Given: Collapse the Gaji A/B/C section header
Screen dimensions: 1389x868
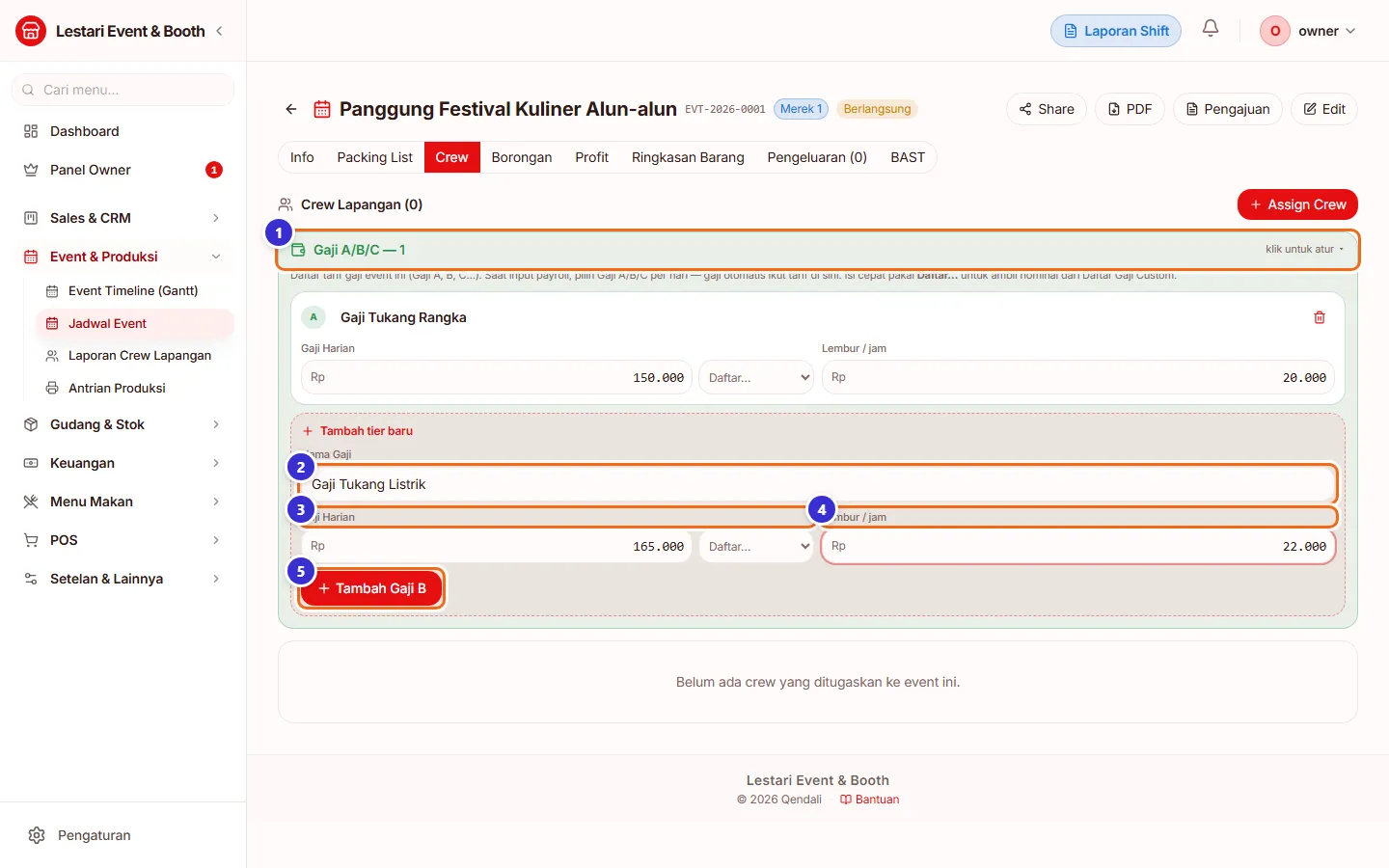Looking at the screenshot, I should tap(818, 250).
